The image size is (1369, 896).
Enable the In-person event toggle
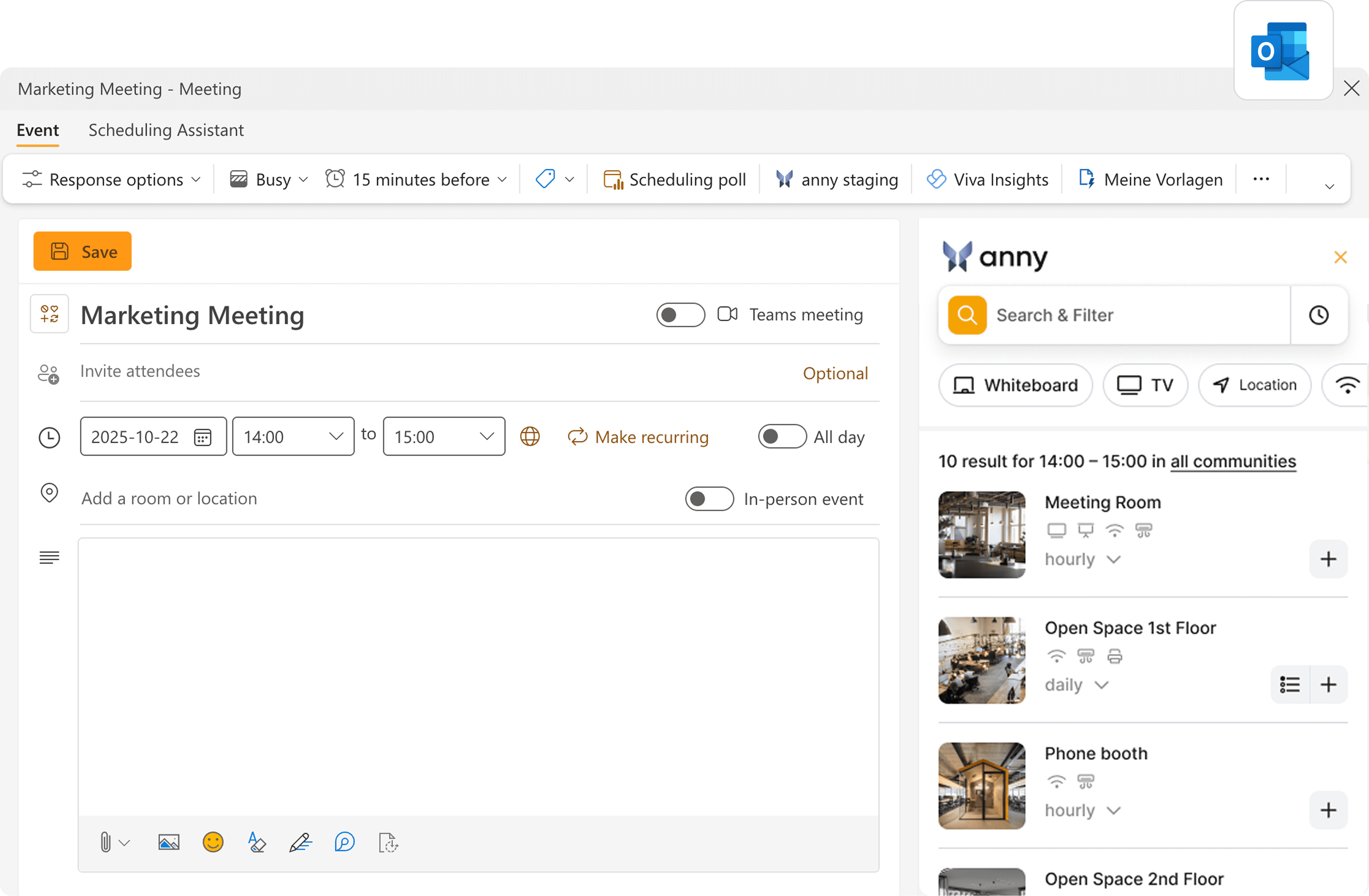tap(709, 499)
